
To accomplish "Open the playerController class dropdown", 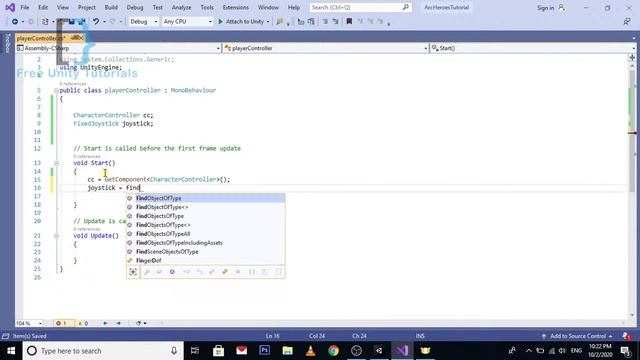I will pyautogui.click(x=325, y=48).
